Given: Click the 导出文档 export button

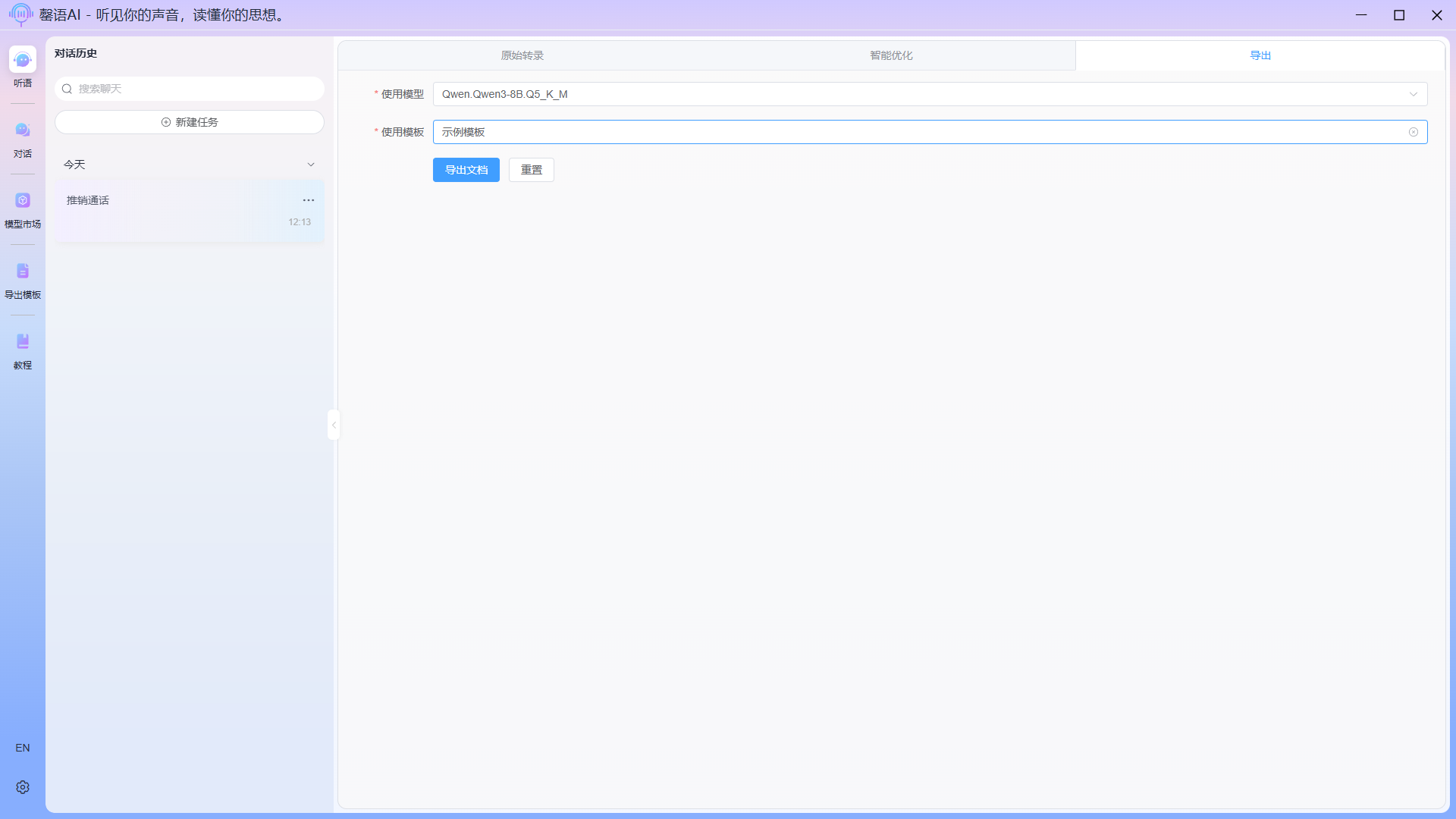Looking at the screenshot, I should tap(466, 170).
